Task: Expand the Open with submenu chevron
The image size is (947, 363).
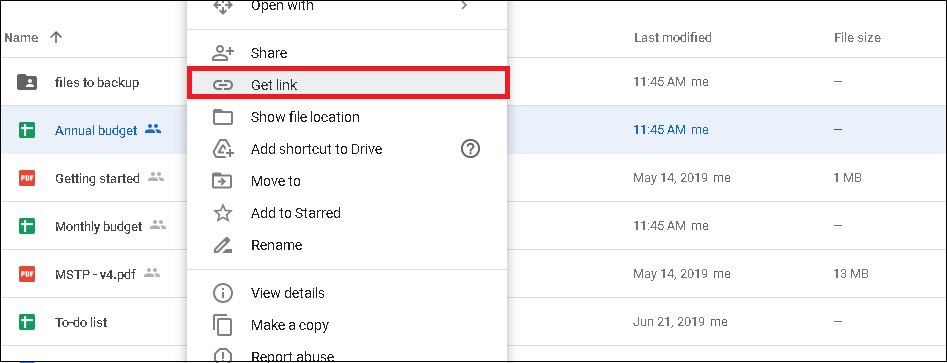Action: click(x=464, y=5)
